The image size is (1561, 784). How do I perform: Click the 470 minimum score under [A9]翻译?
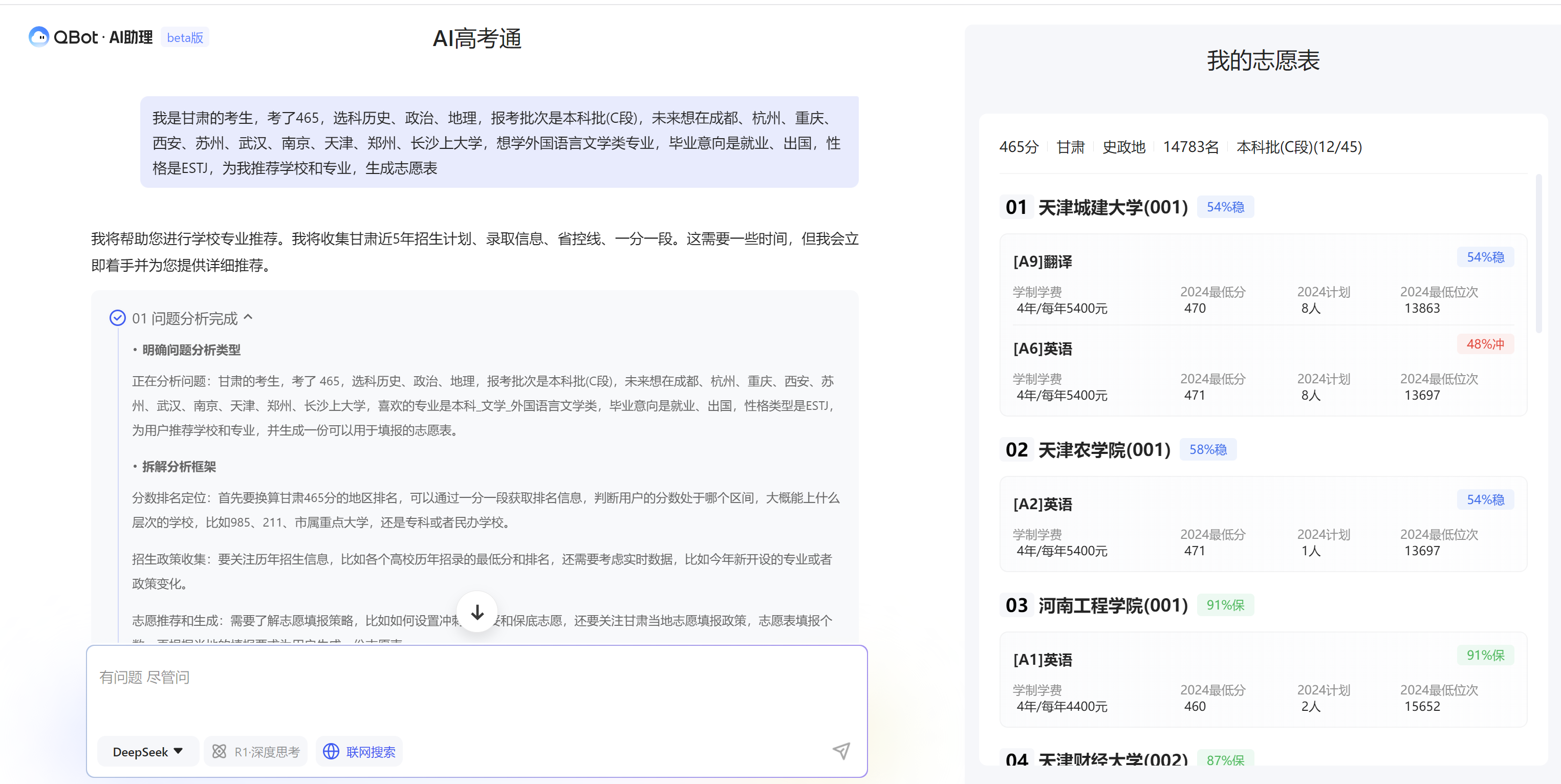click(1195, 308)
